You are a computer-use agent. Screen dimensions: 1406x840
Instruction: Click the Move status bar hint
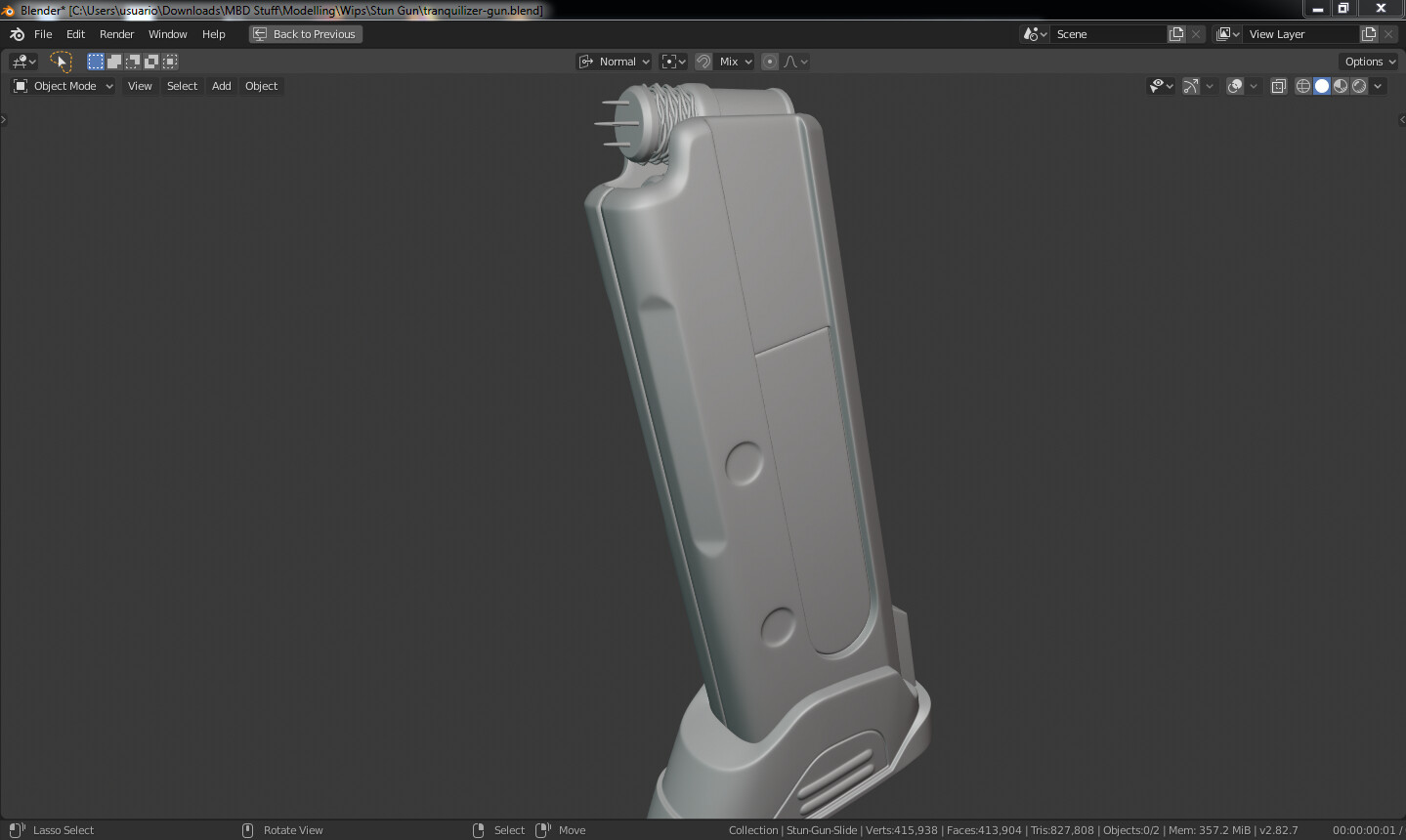pyautogui.click(x=572, y=830)
